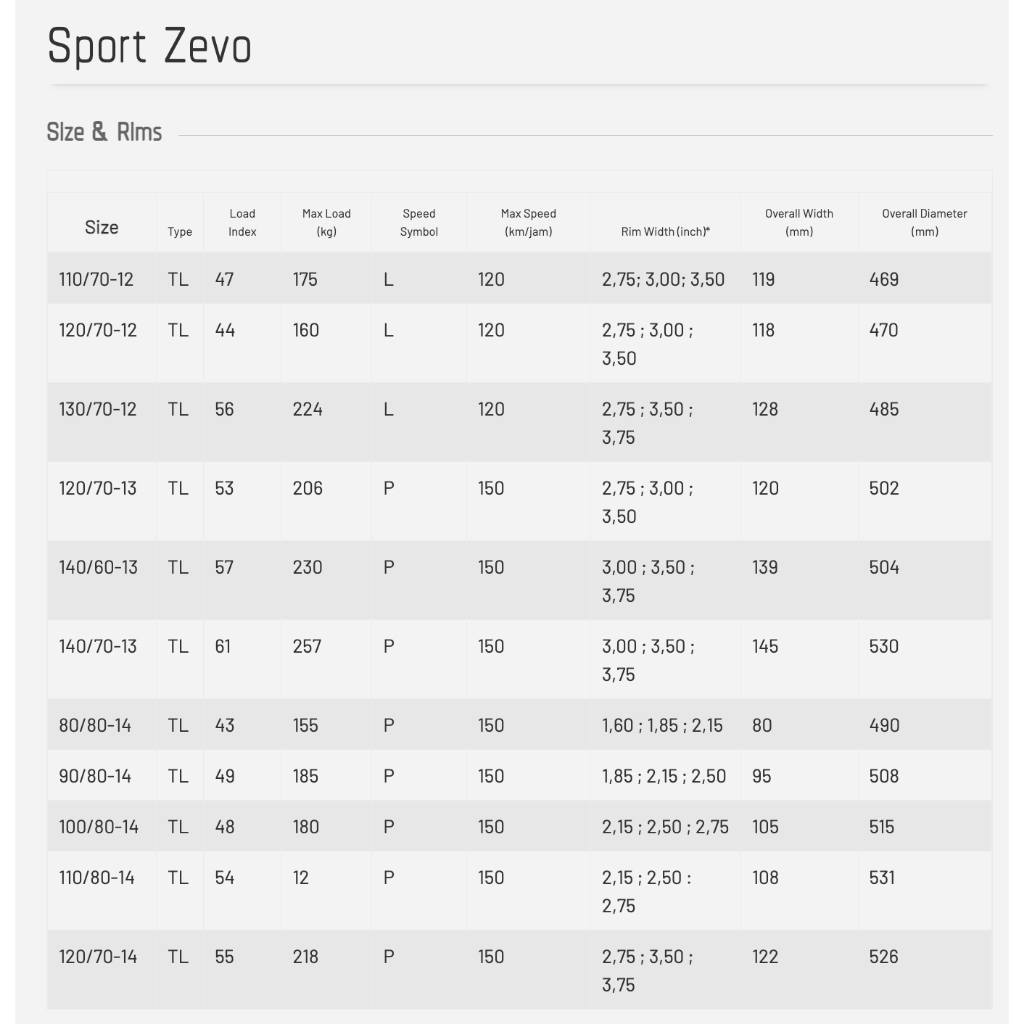The width and height of the screenshot is (1024, 1024).
Task: Click the Size column header
Action: (101, 227)
